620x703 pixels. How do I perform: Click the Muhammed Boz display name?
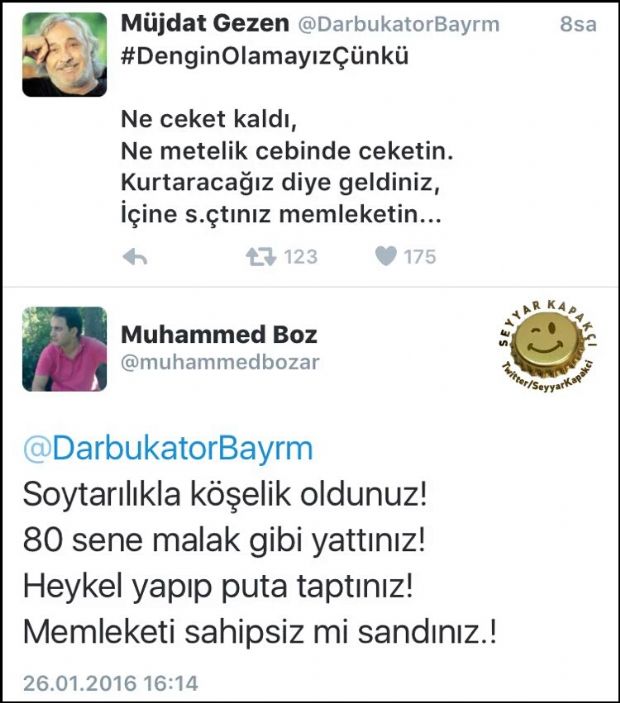(219, 334)
